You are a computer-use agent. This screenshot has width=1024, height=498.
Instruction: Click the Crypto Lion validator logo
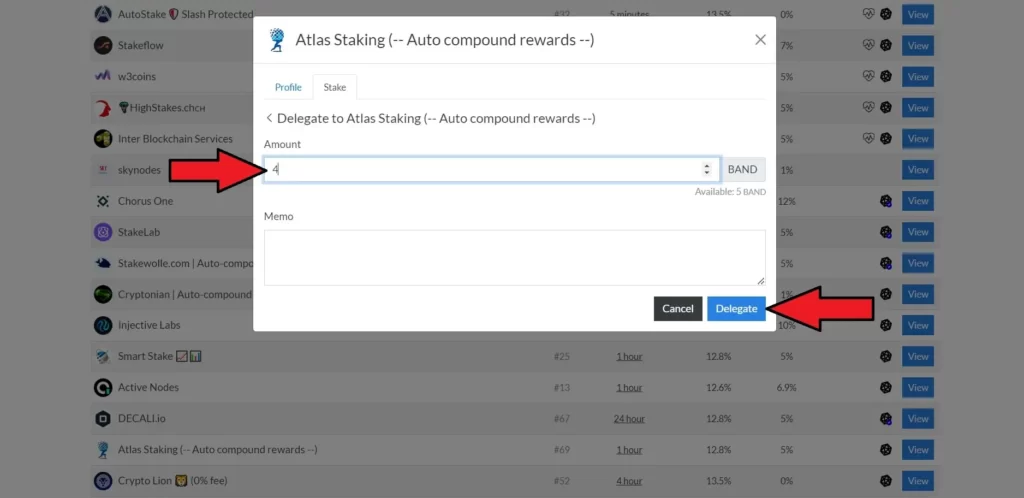coord(102,481)
